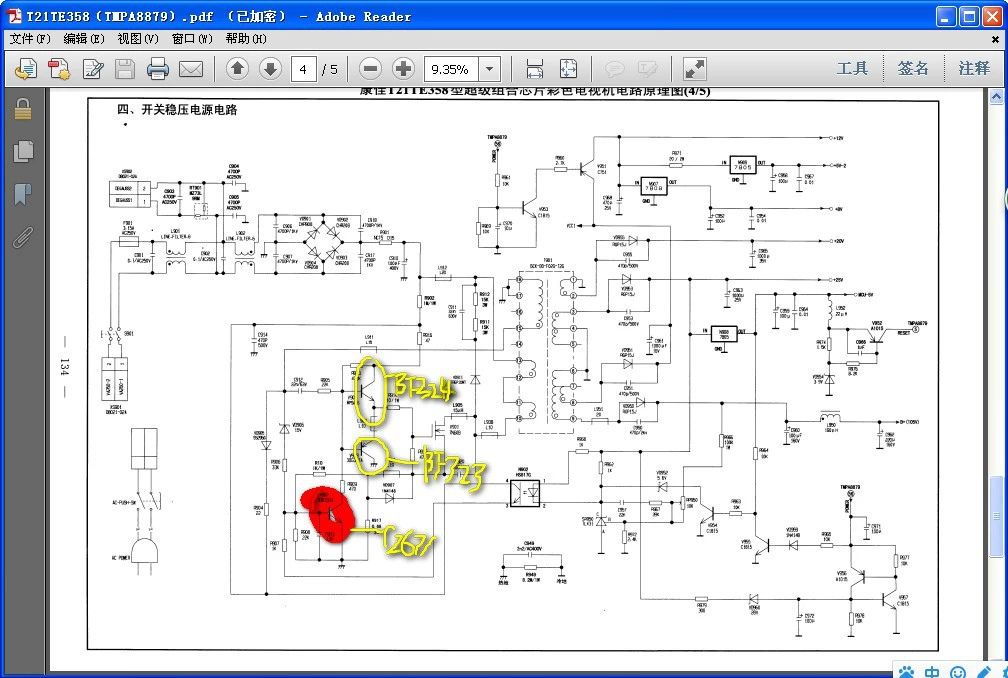Click the fit one full page icon

click(568, 69)
